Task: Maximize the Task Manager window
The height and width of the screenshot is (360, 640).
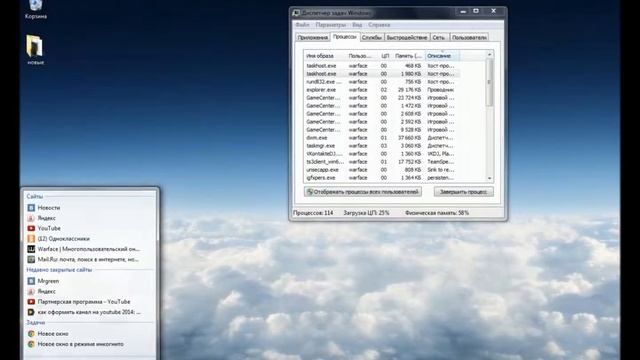Action: point(476,11)
